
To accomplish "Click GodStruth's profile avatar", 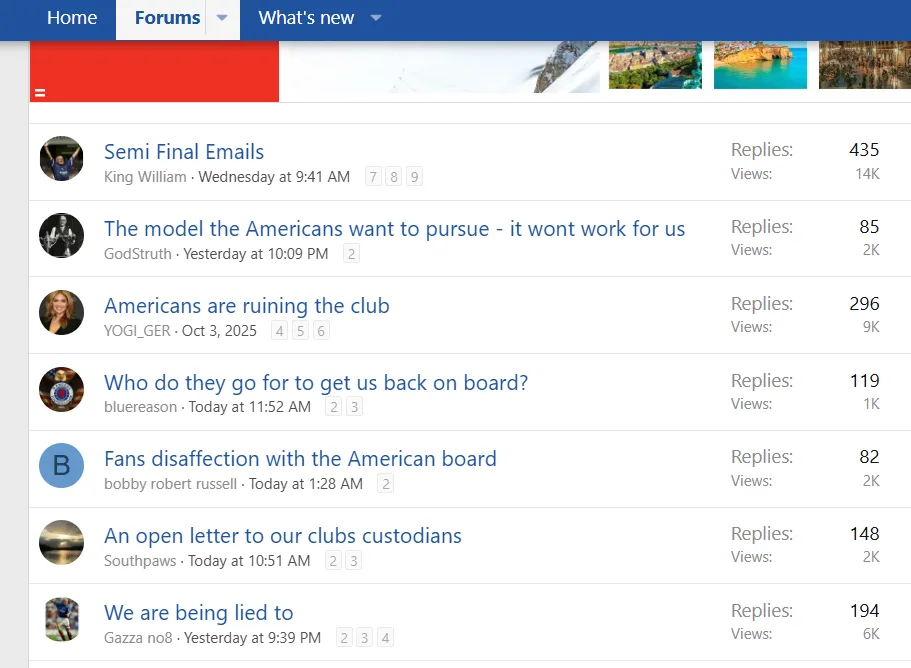I will coord(61,237).
